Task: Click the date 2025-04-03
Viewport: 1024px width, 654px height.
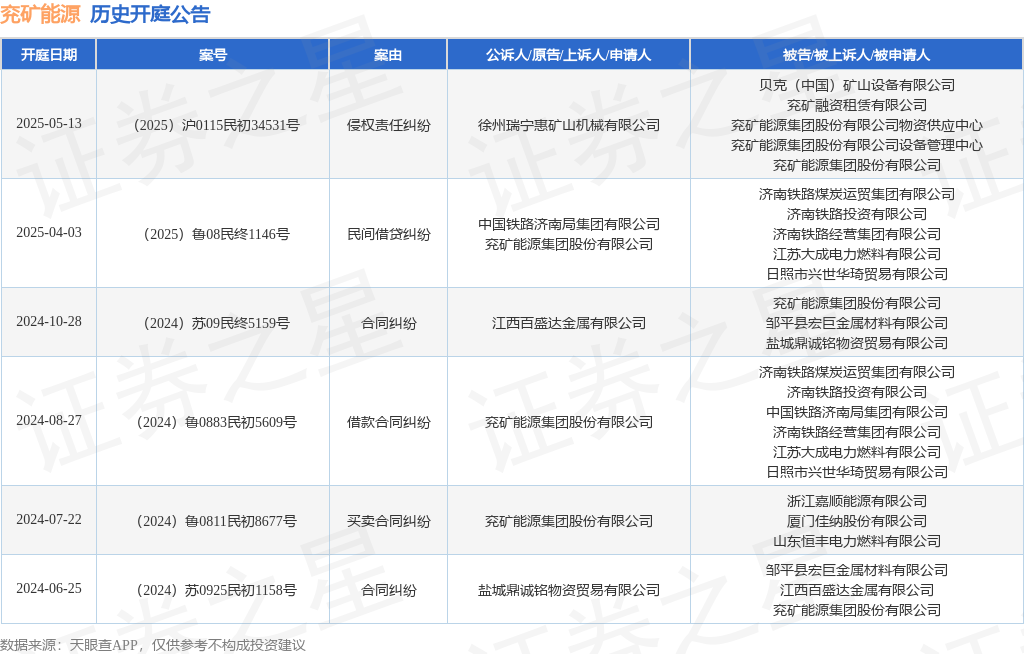Action: coord(49,233)
